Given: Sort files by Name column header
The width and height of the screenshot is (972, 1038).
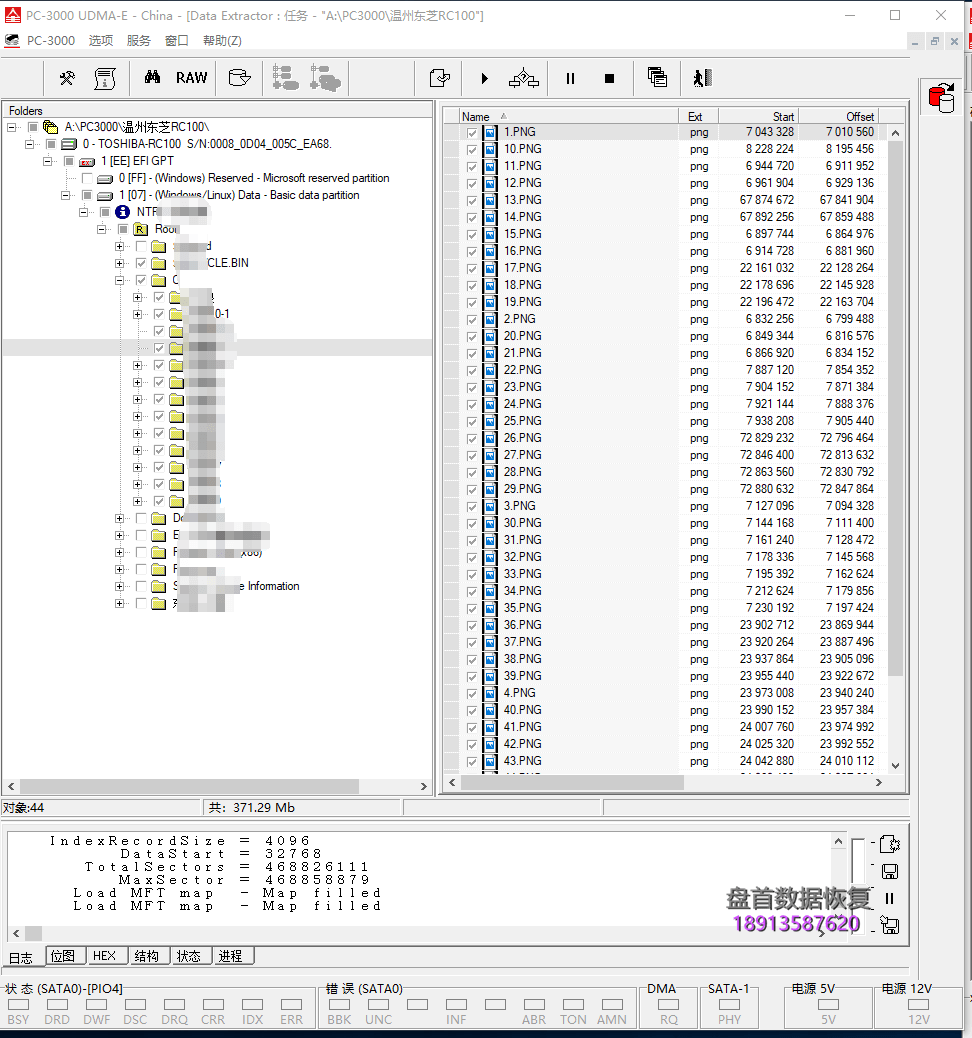Looking at the screenshot, I should click(569, 117).
